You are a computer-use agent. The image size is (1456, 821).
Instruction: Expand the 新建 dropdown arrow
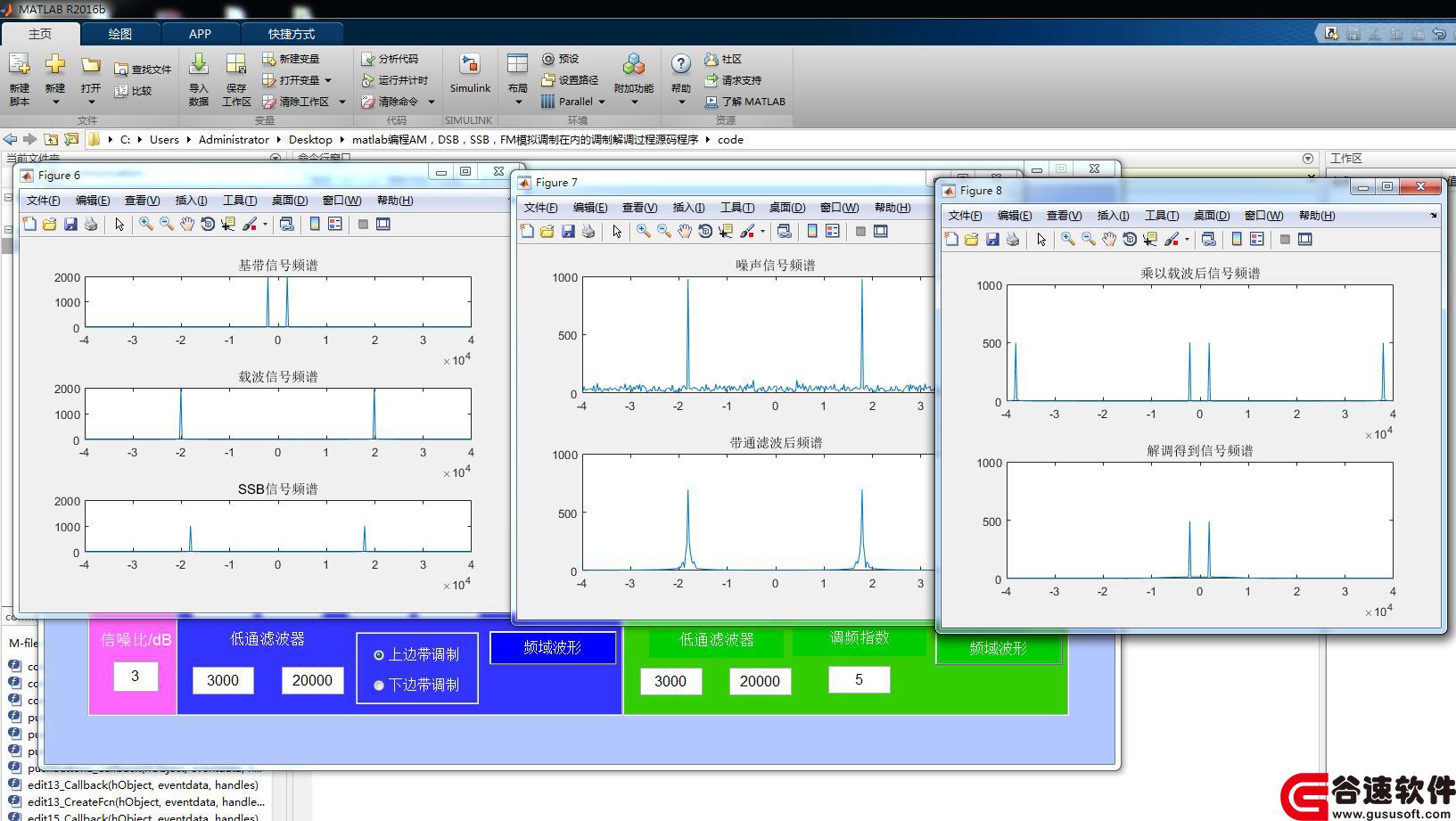[x=55, y=102]
